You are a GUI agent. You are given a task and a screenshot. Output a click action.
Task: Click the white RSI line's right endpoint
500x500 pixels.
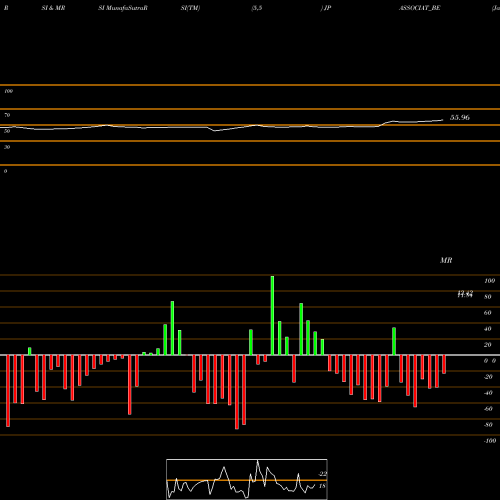(443, 120)
